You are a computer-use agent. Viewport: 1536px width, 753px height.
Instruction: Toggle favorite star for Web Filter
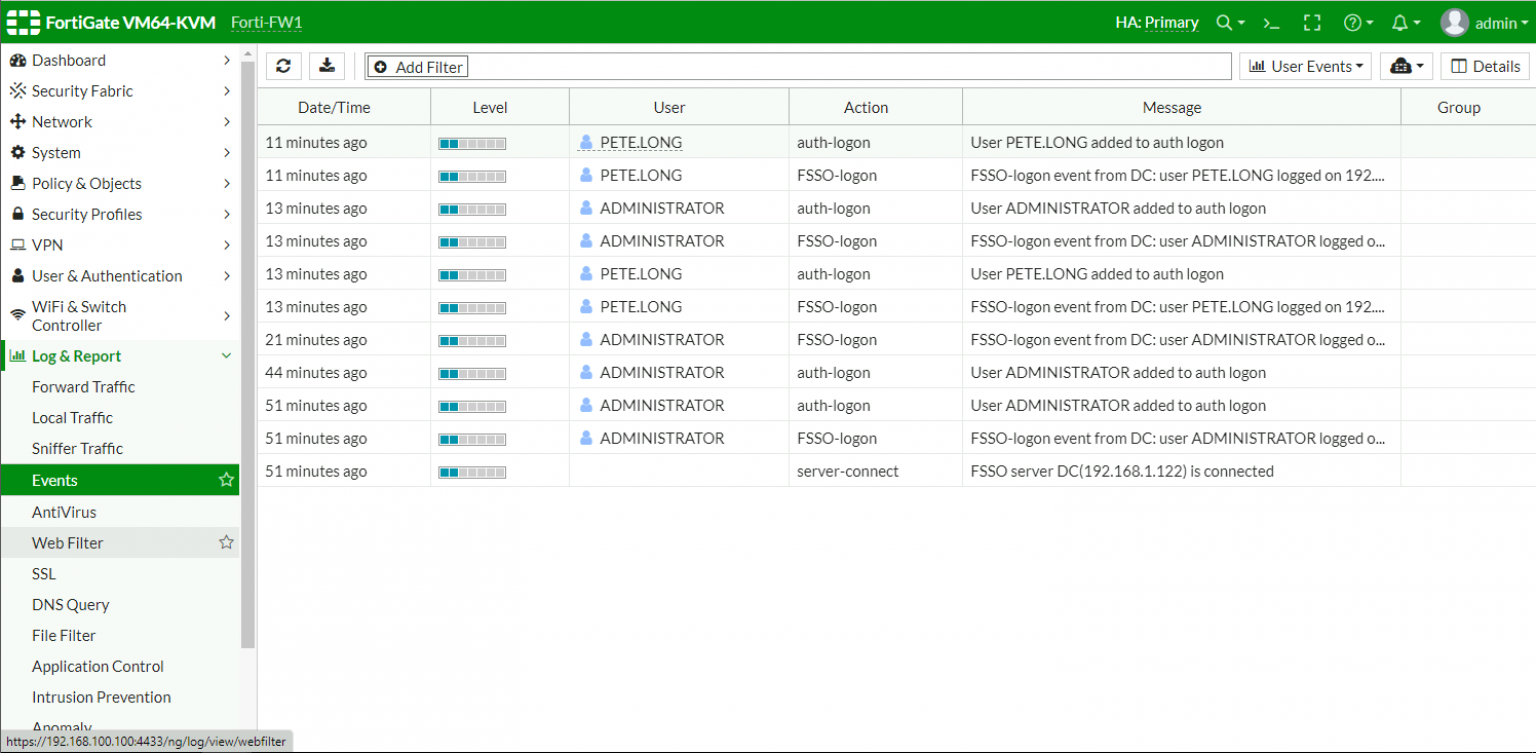click(x=226, y=542)
